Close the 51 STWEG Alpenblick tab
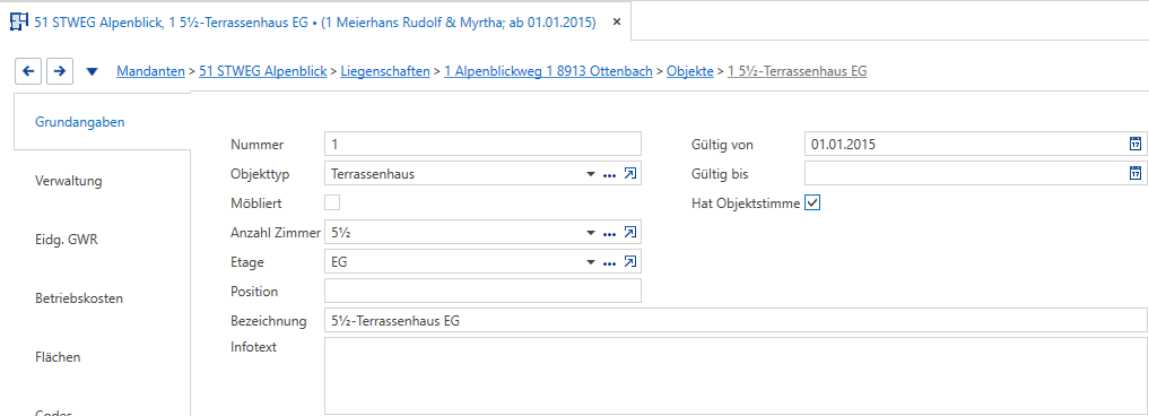 coord(616,23)
